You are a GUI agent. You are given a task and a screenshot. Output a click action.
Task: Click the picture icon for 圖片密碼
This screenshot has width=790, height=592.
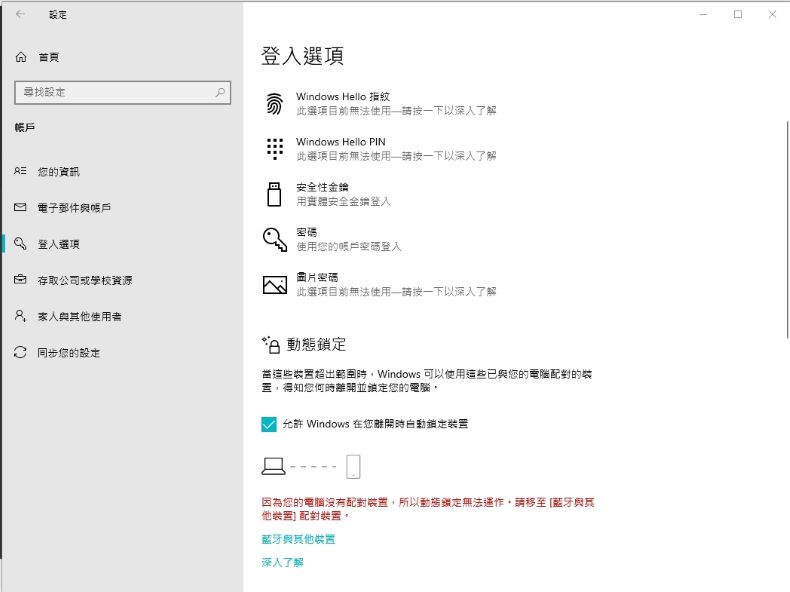(x=275, y=285)
